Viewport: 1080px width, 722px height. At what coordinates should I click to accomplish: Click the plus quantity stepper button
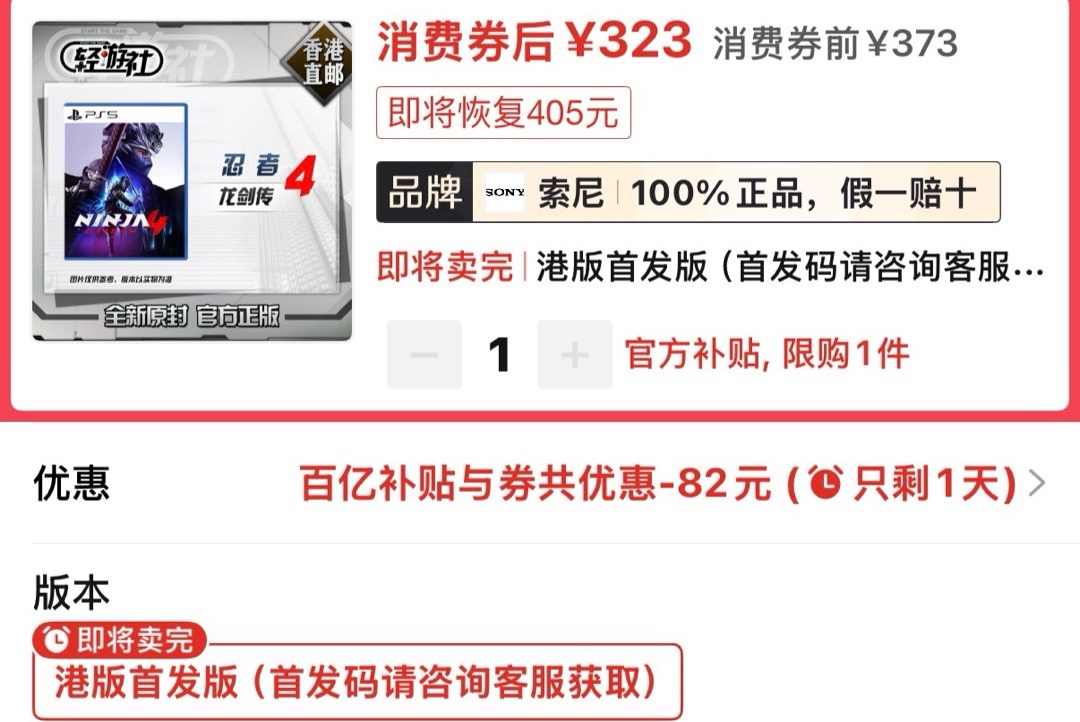pos(574,355)
